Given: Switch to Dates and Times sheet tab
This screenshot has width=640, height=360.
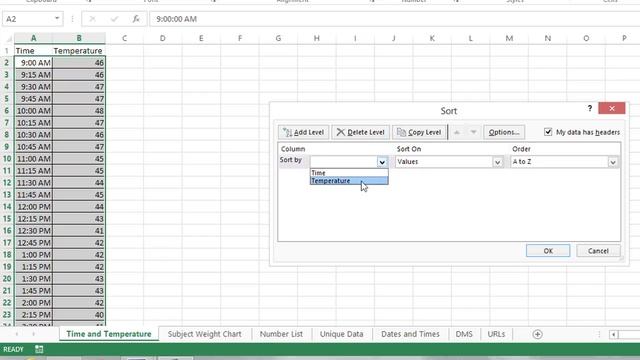Looking at the screenshot, I should pos(410,334).
